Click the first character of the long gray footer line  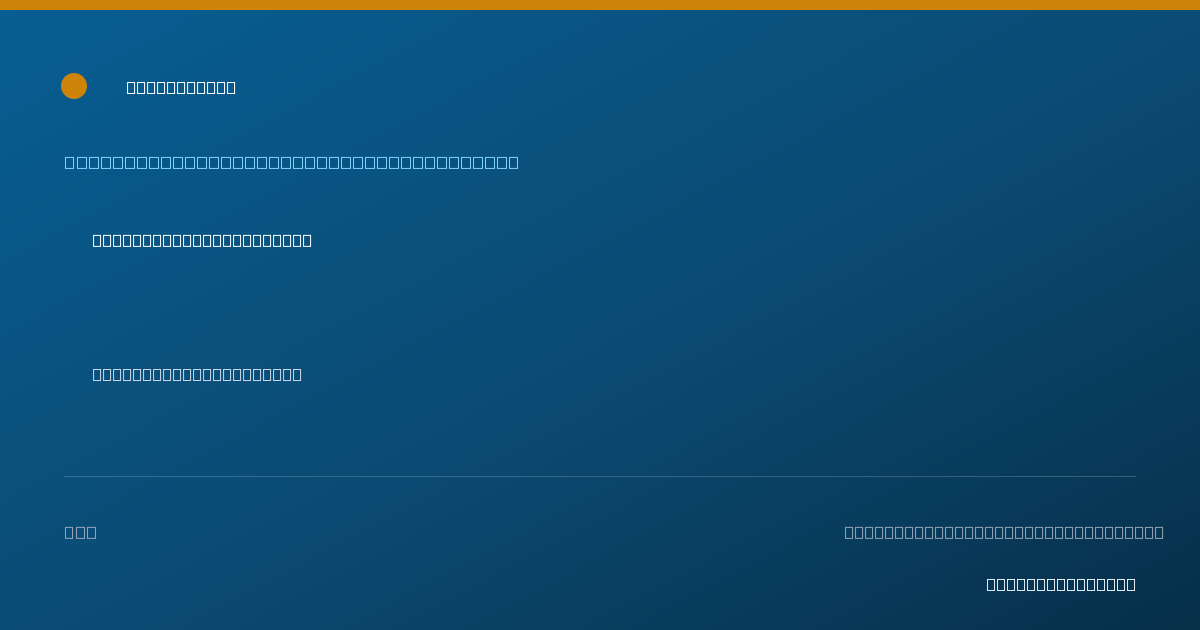click(850, 532)
